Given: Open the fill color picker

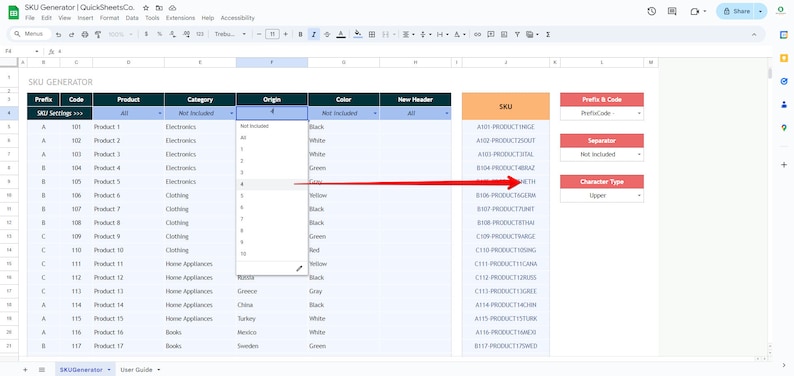Looking at the screenshot, I should 358,34.
